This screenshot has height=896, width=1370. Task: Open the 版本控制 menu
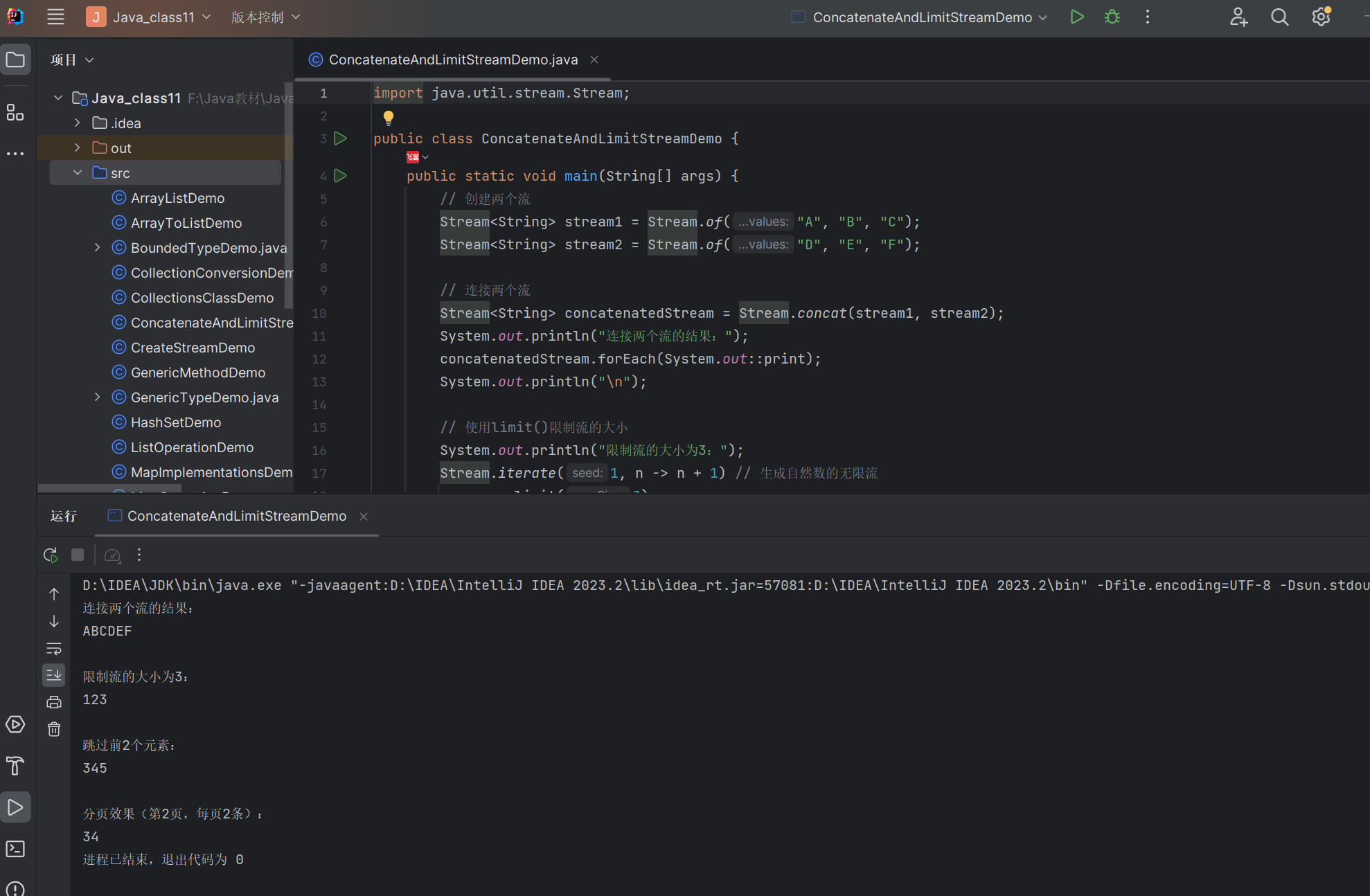[265, 17]
